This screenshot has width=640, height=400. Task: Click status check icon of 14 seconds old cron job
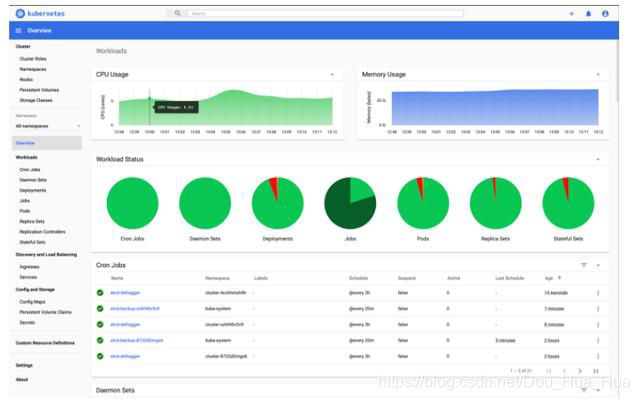(x=100, y=293)
